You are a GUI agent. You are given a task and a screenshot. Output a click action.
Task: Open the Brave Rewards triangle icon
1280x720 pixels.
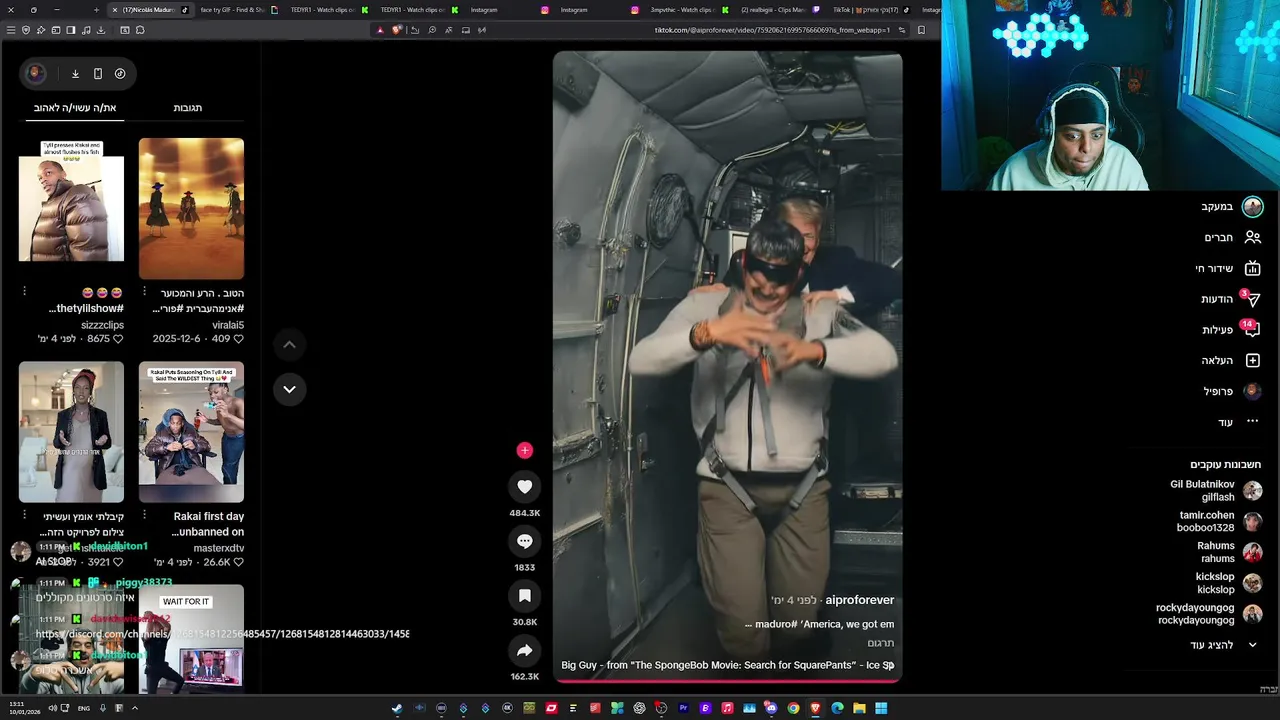(x=380, y=30)
